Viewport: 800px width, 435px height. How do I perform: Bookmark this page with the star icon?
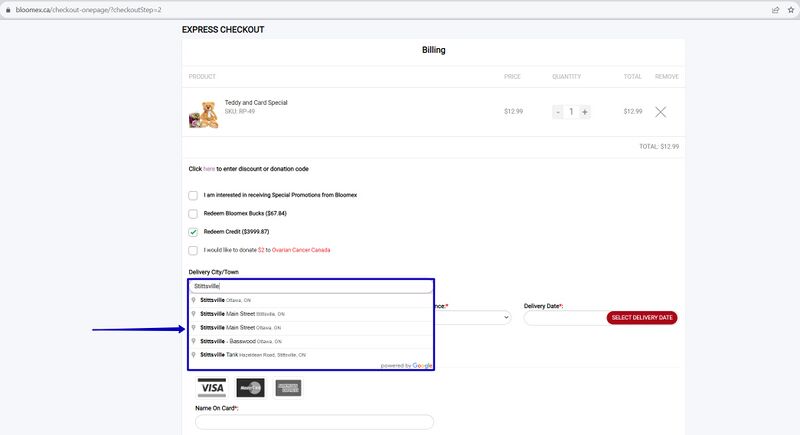point(791,10)
